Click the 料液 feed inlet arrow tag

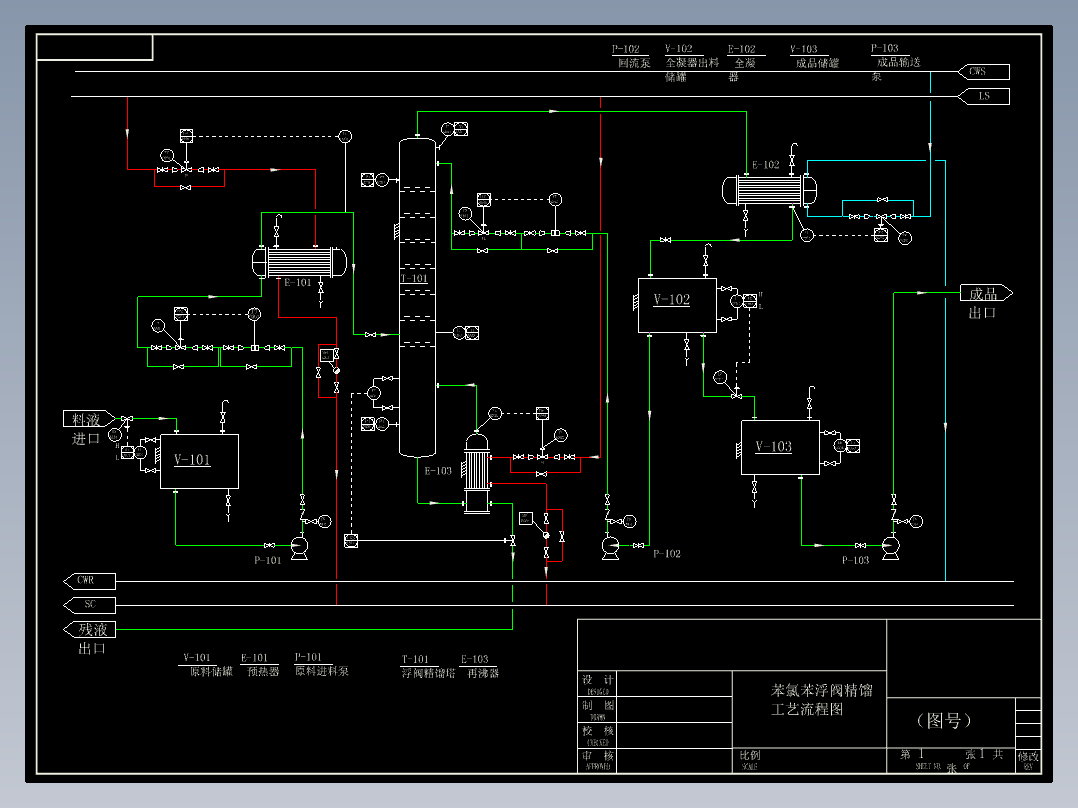tap(89, 419)
